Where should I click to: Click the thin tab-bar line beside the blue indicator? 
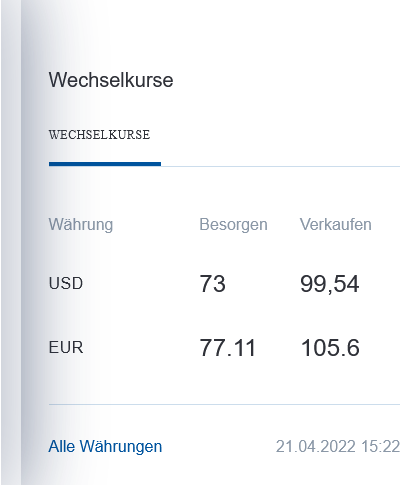pyautogui.click(x=280, y=166)
